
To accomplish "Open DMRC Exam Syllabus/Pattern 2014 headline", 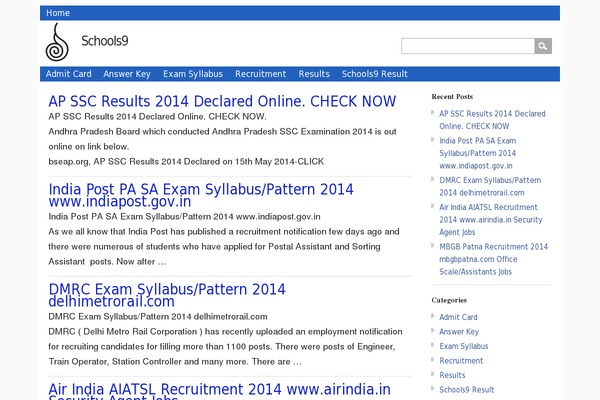I will click(x=167, y=295).
